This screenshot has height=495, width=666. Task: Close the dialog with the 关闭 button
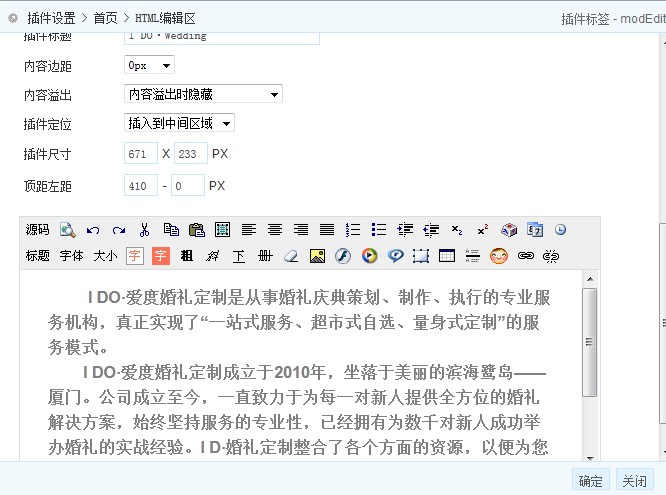[635, 481]
